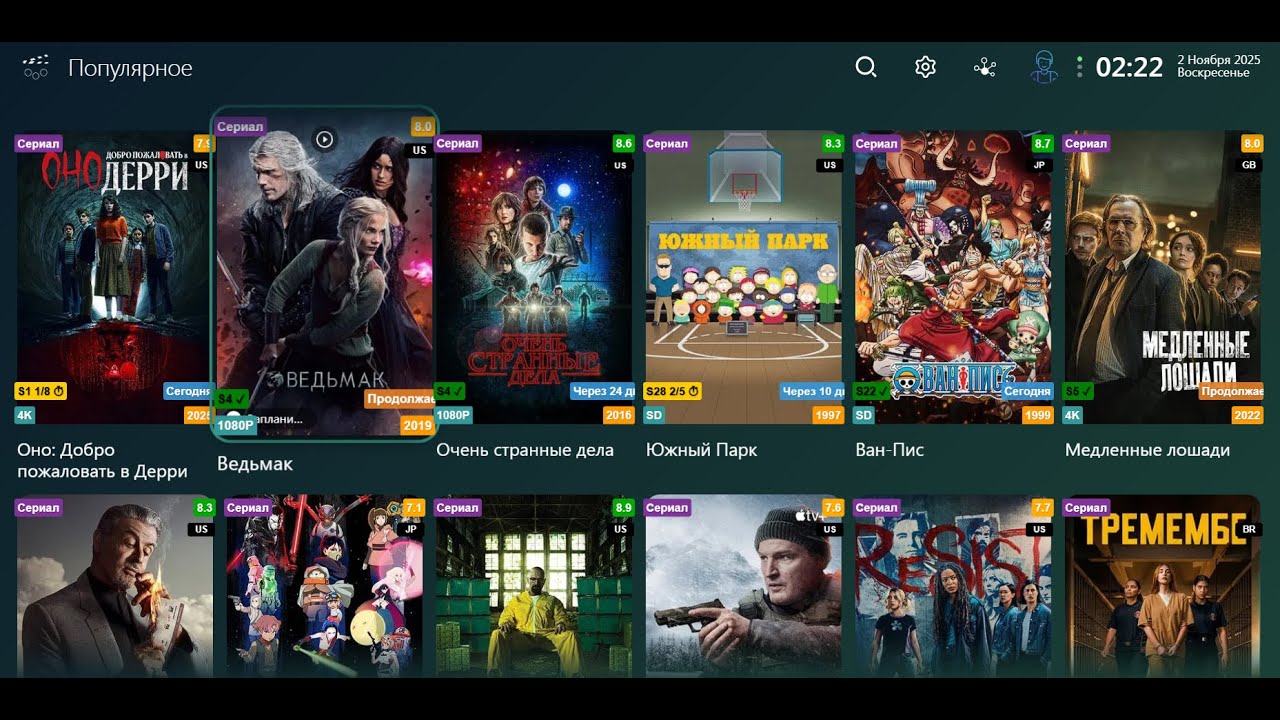Screen dimensions: 1280x720
Task: Open the Ван-Пис poster
Action: tap(953, 277)
